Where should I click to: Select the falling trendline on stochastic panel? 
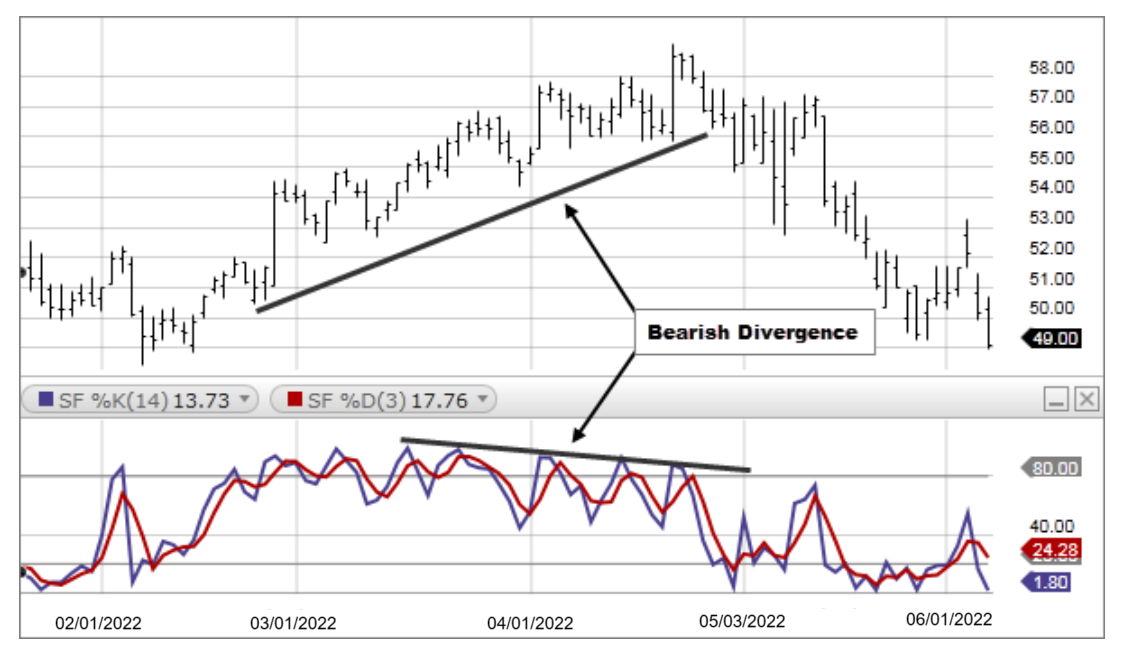575,454
